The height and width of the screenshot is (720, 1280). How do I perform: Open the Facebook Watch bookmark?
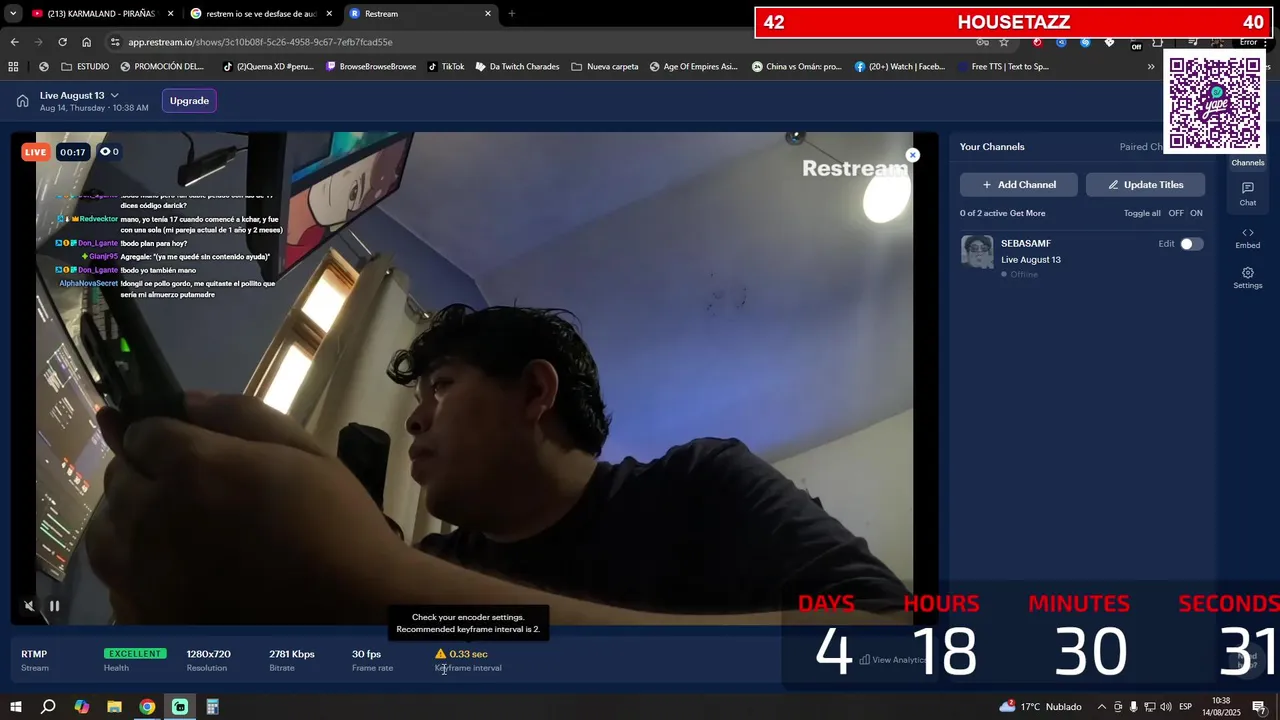(x=899, y=67)
